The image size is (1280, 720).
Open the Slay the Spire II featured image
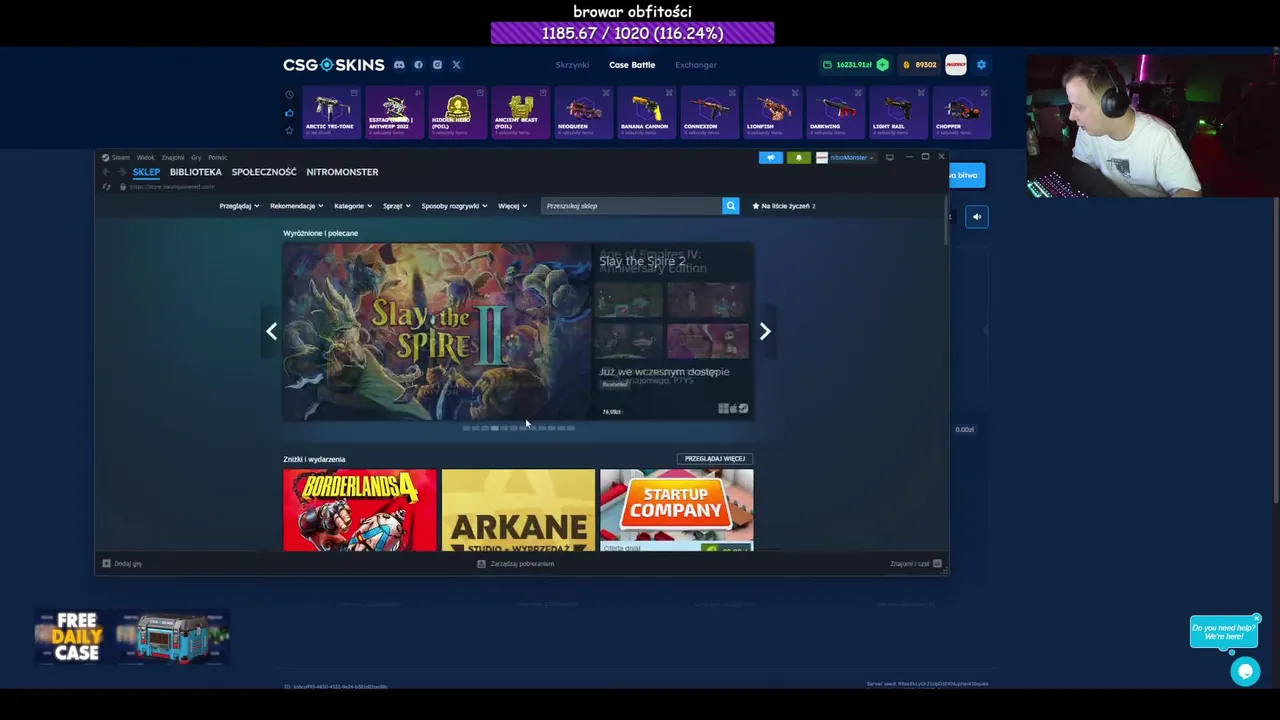436,332
